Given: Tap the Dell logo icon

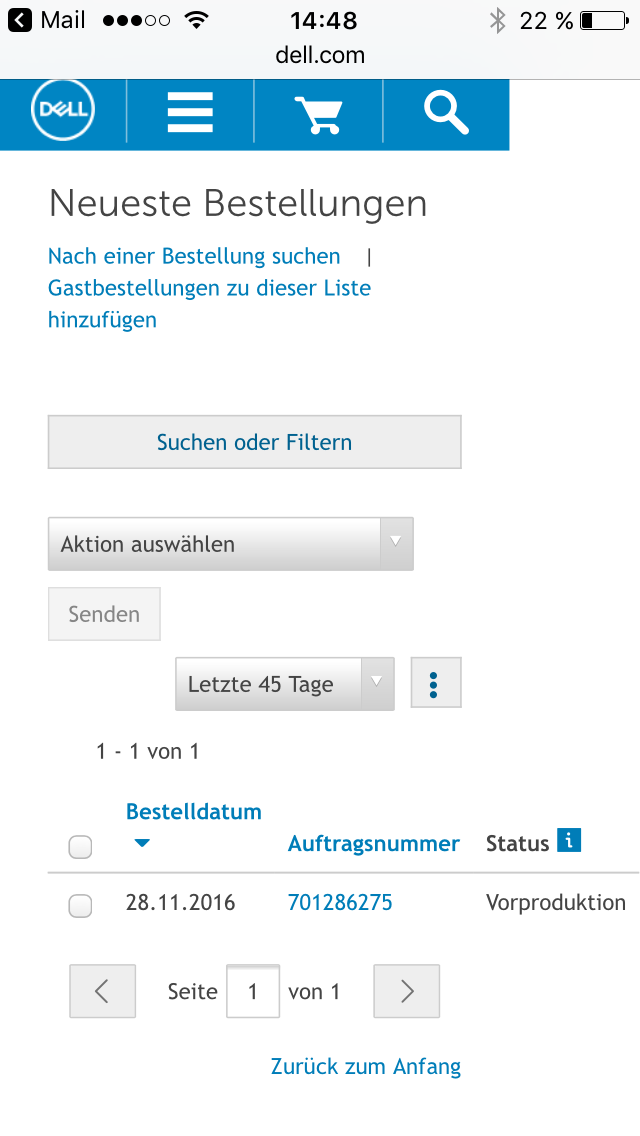Looking at the screenshot, I should click(x=63, y=114).
